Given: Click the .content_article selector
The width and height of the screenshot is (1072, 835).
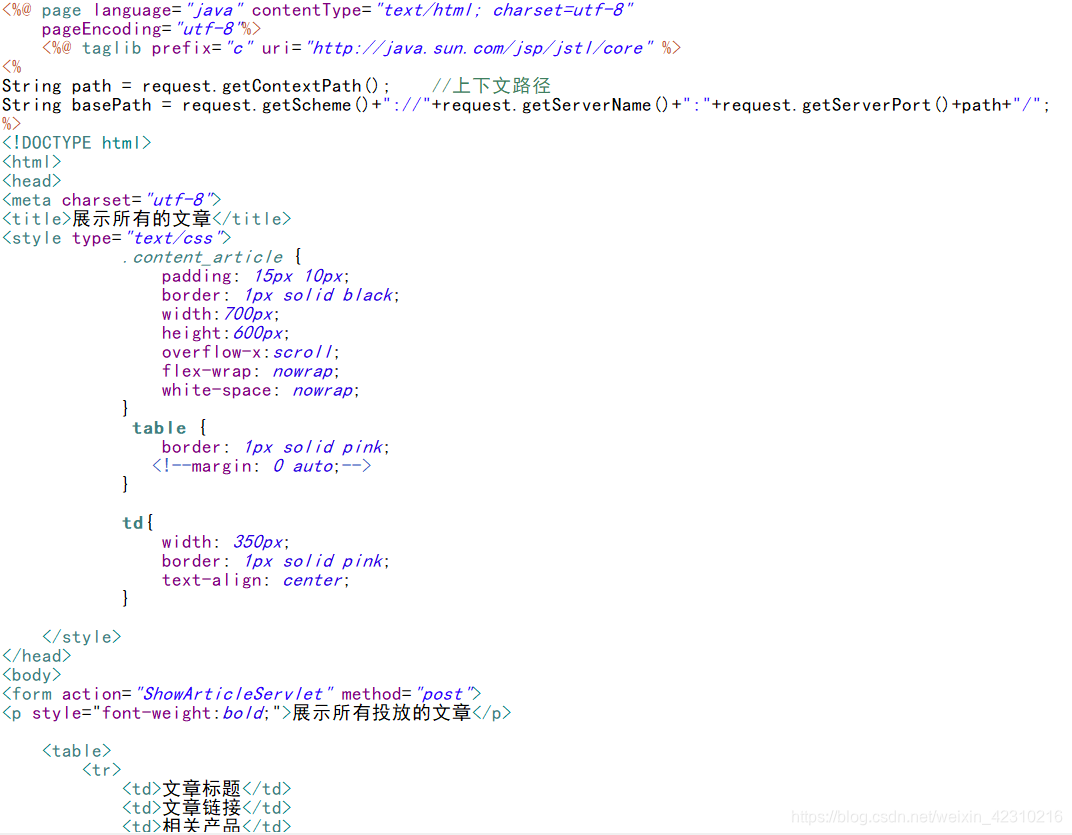Looking at the screenshot, I should pos(202,257).
